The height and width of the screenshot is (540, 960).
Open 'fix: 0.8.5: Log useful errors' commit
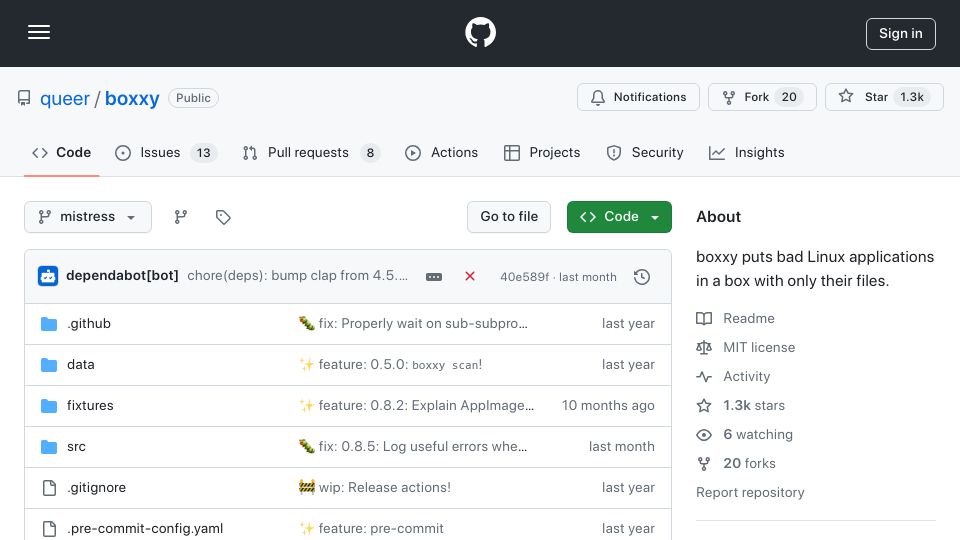pos(413,446)
